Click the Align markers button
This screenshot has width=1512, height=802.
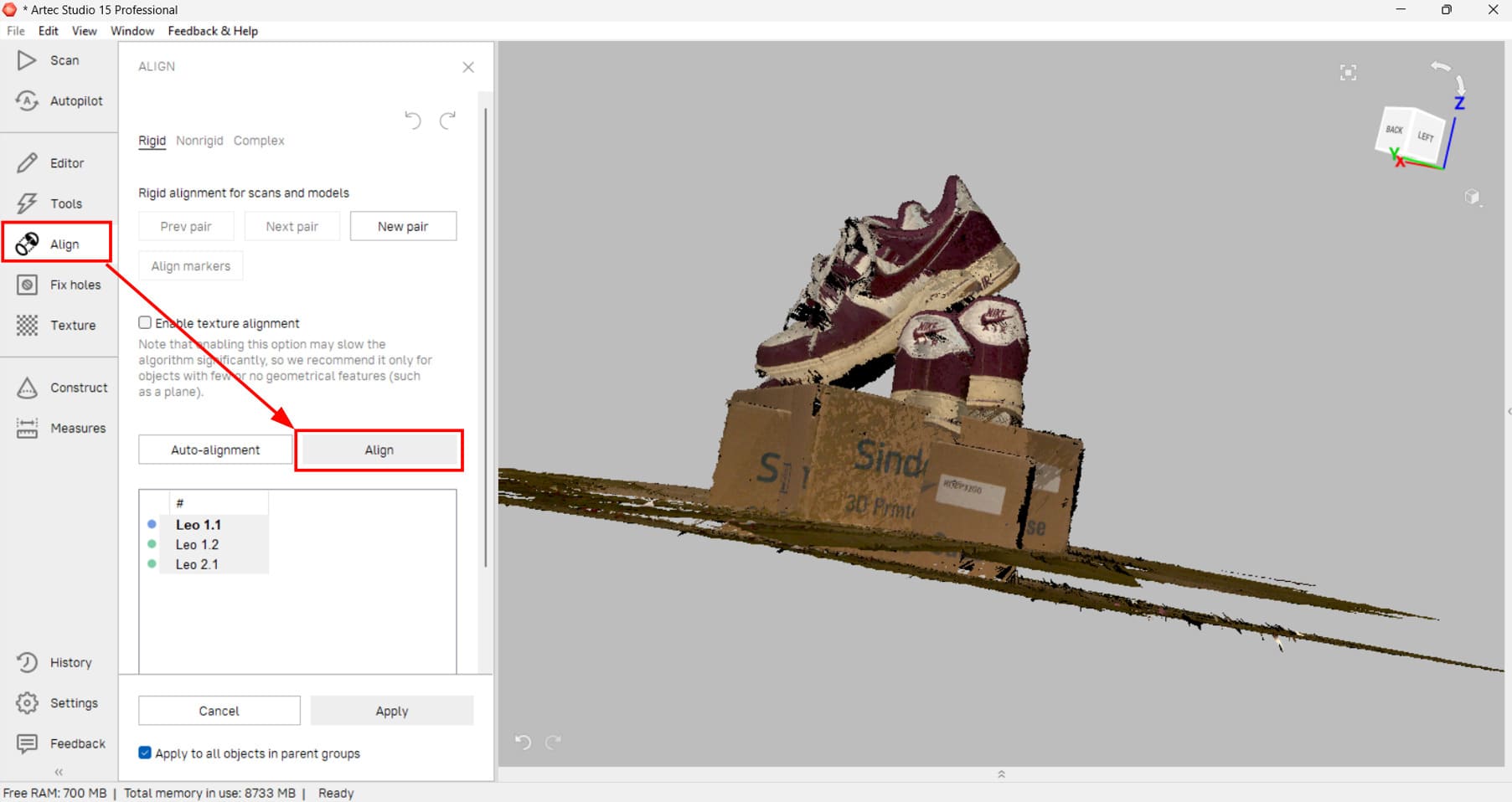[x=191, y=266]
